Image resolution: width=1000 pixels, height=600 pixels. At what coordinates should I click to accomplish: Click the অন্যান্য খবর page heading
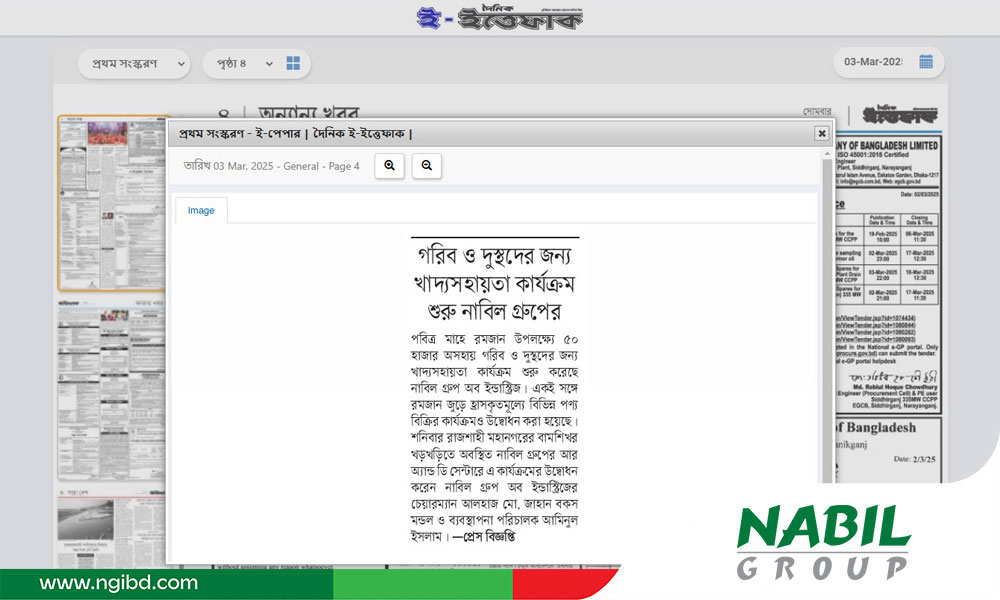tap(308, 114)
